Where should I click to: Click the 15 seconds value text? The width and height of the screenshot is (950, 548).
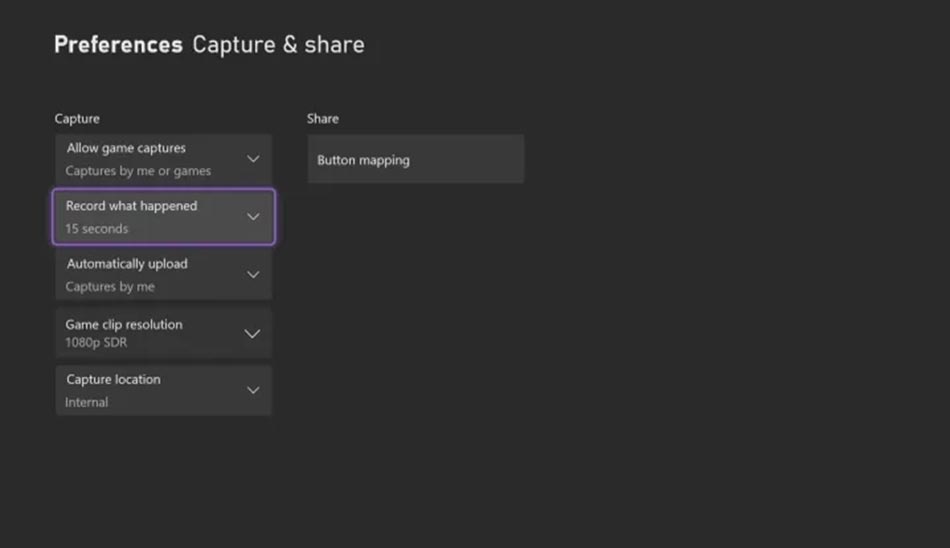coord(97,229)
